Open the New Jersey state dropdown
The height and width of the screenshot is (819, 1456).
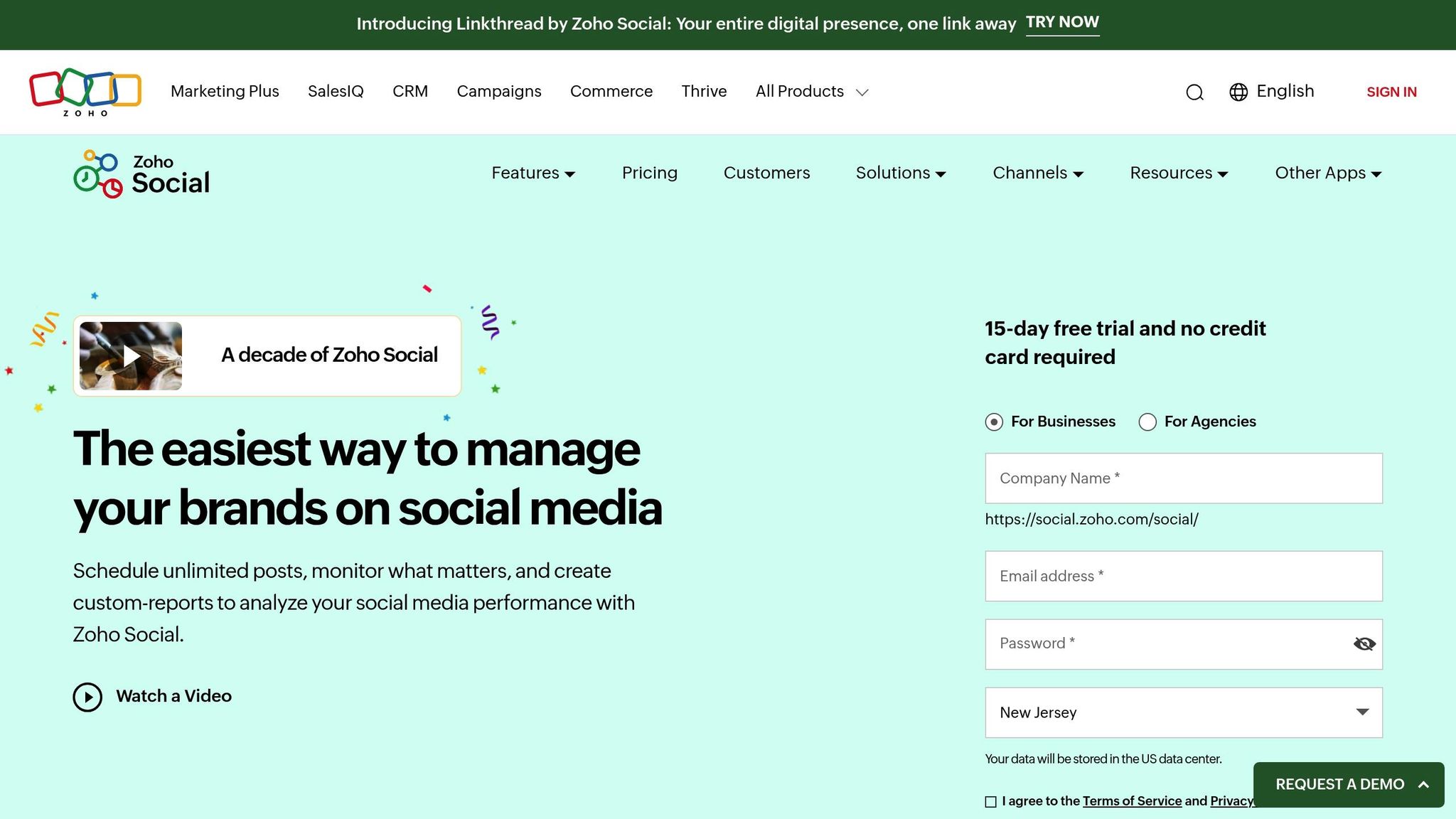click(1183, 712)
